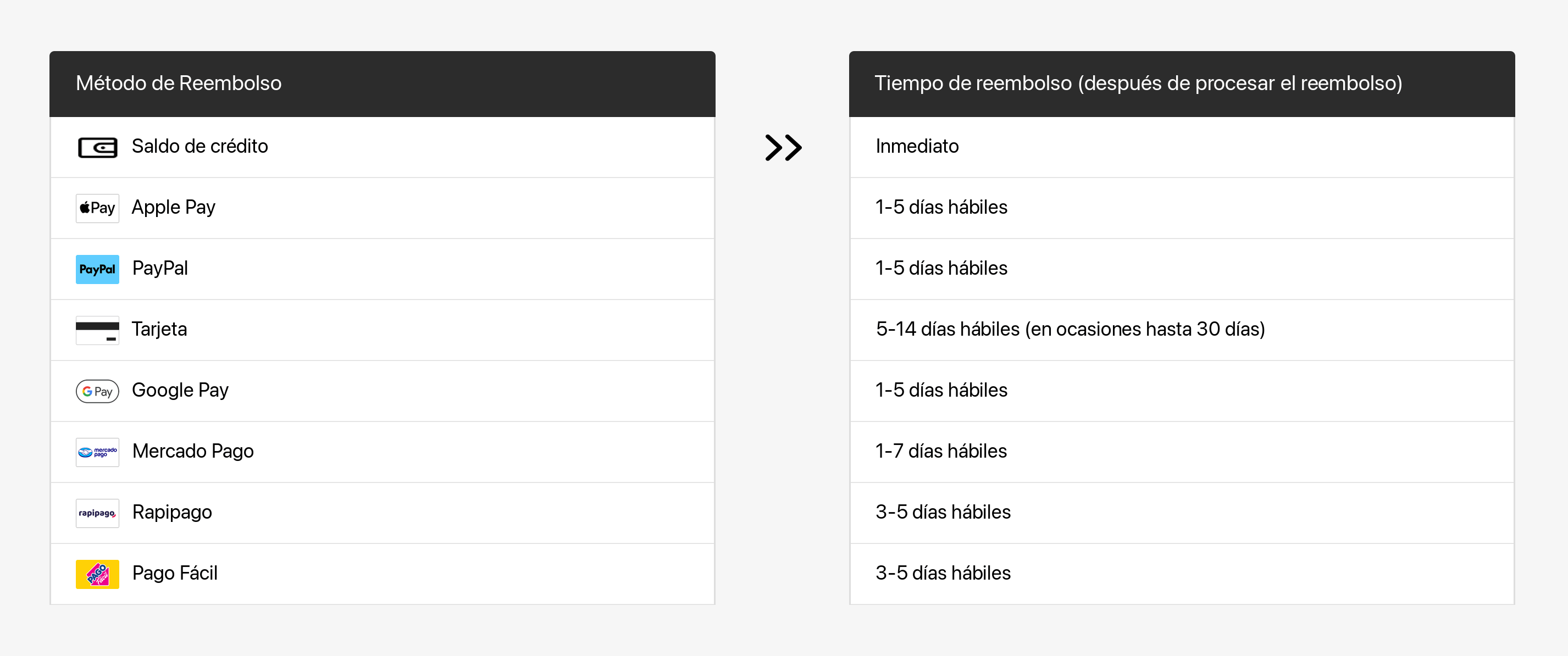Click the yellow Pago Fácil logo icon
Viewport: 1568px width, 656px height.
[x=97, y=574]
